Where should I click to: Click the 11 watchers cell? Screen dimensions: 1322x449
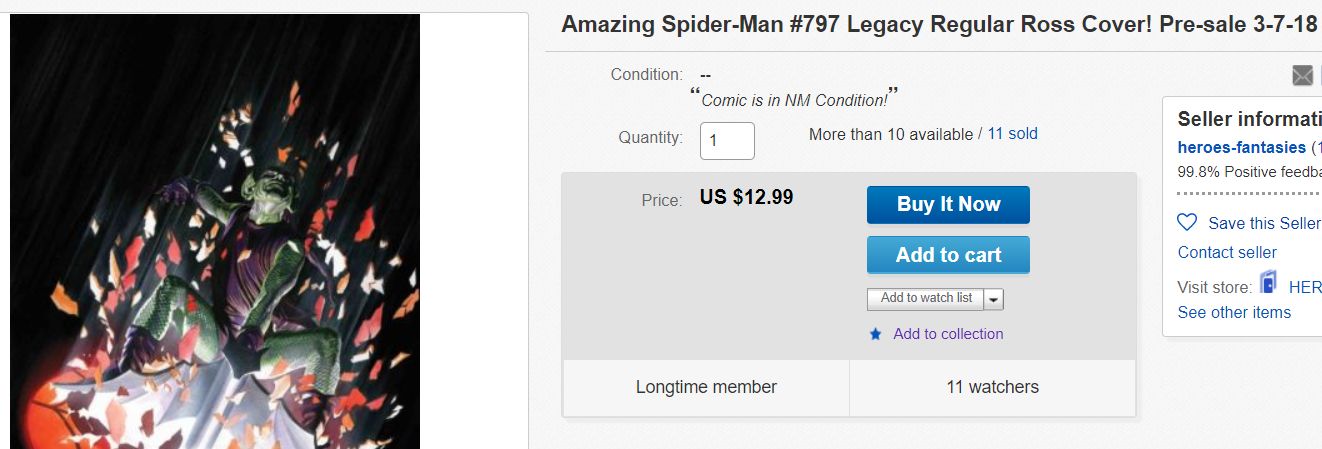pos(992,387)
